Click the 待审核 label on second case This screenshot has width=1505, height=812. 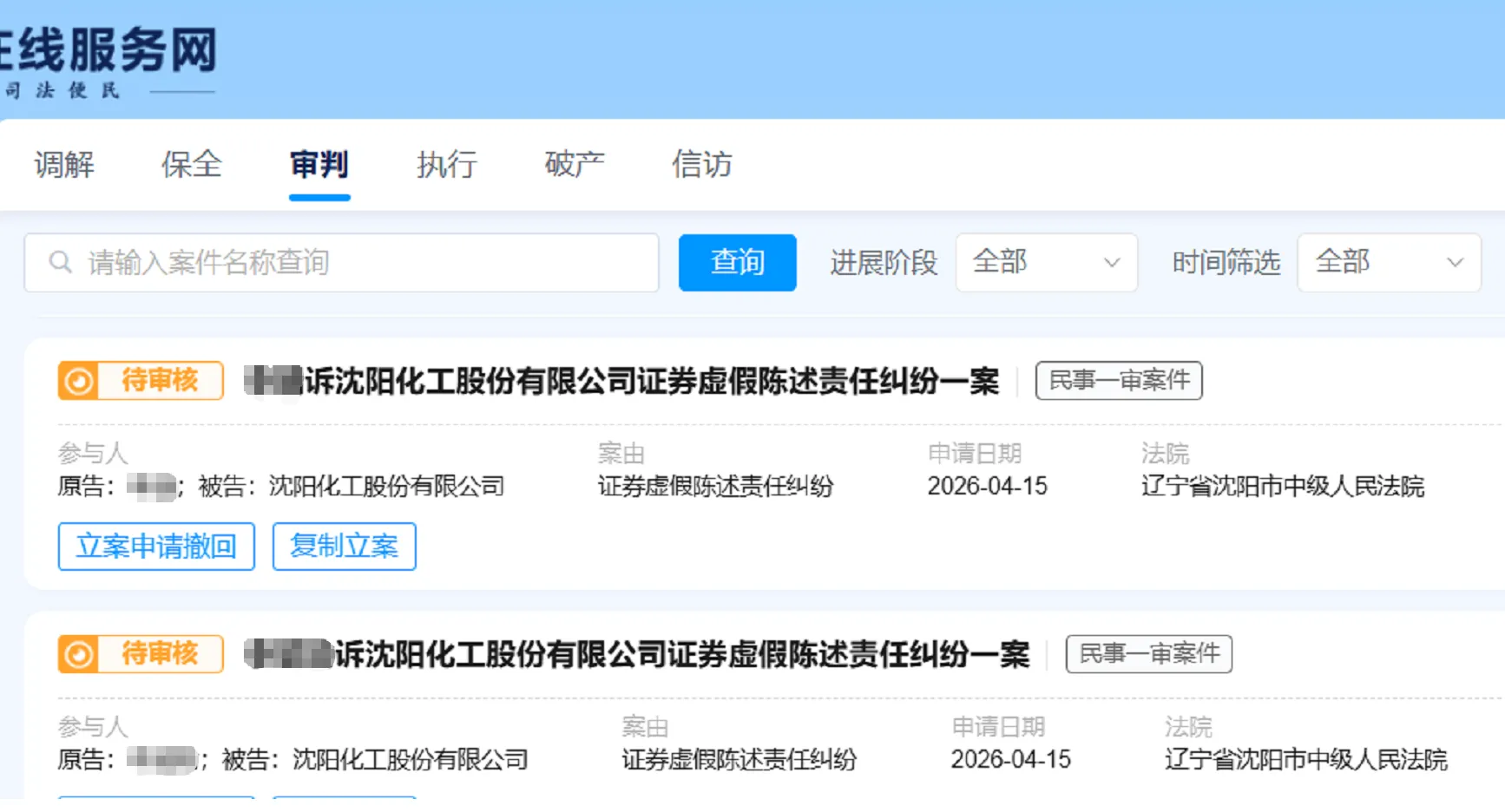pos(160,654)
